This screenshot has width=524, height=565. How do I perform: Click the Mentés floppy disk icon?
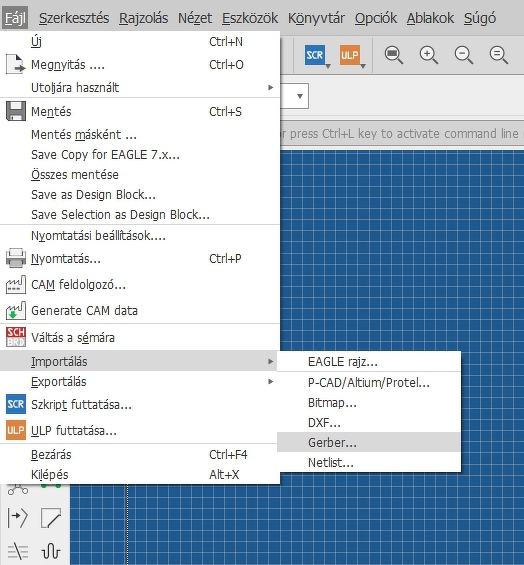pyautogui.click(x=15, y=111)
